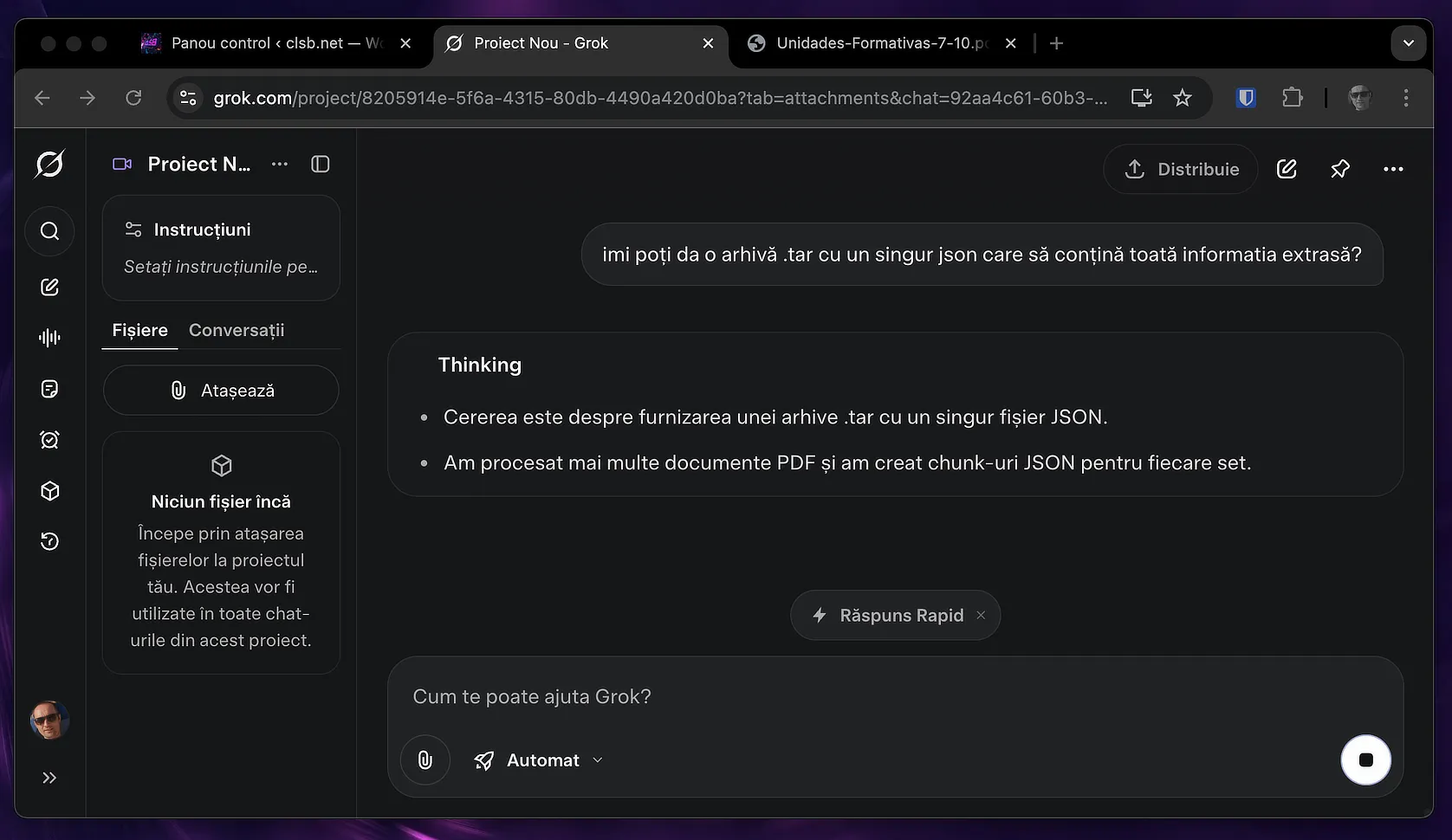Screen dimensions: 1452x840
Task: Dismiss the Răspuns Rapid chip with the X
Action: pyautogui.click(x=981, y=615)
